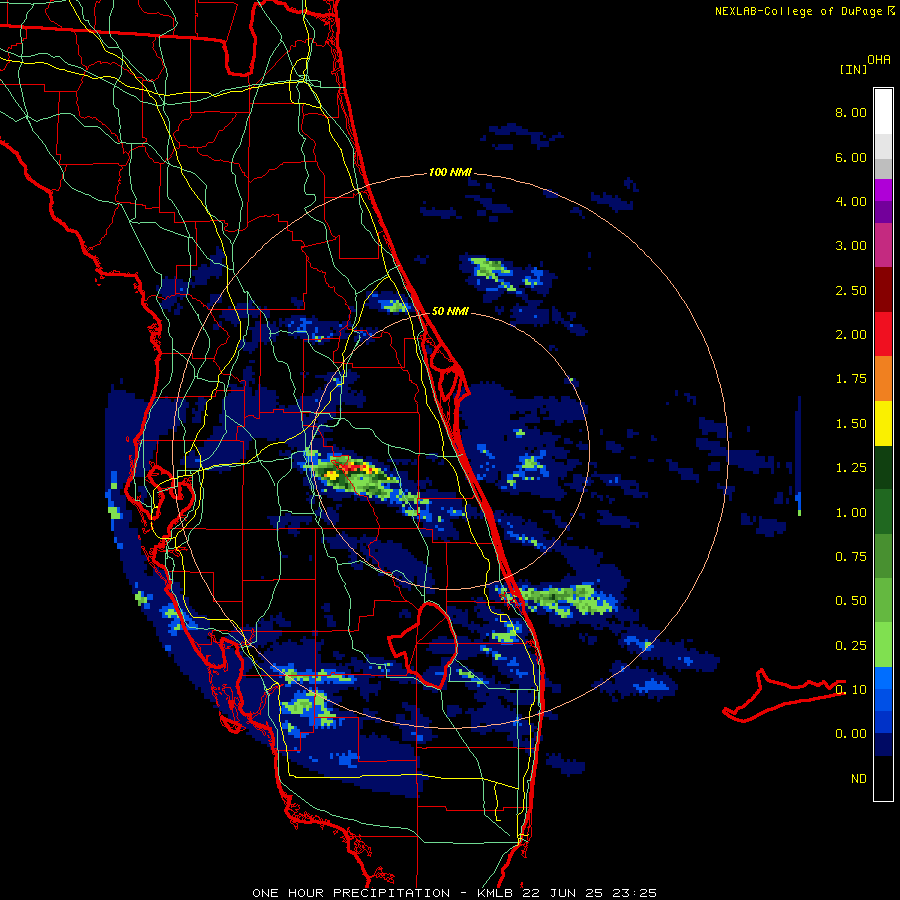Click the 3.00 legend value

tap(851, 246)
